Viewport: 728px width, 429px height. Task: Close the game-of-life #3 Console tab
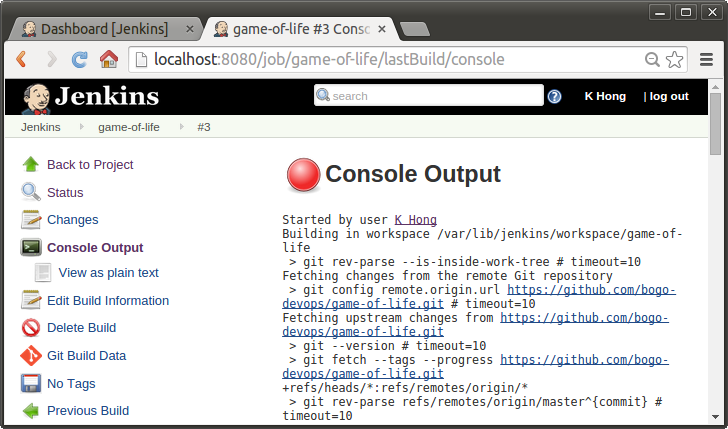[382, 29]
